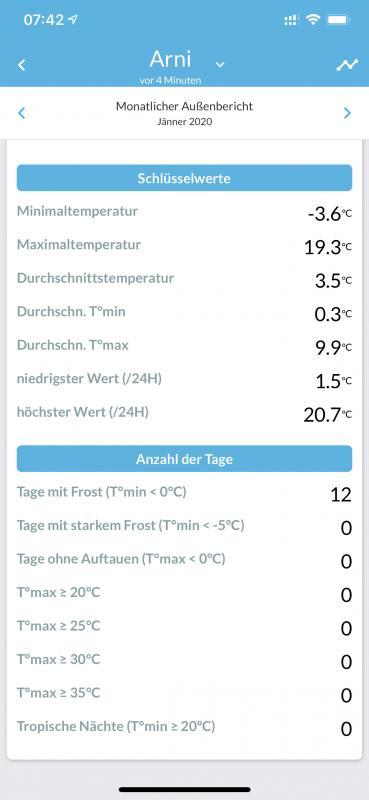Tap the höchster Wert (/24H) row

pos(184,413)
